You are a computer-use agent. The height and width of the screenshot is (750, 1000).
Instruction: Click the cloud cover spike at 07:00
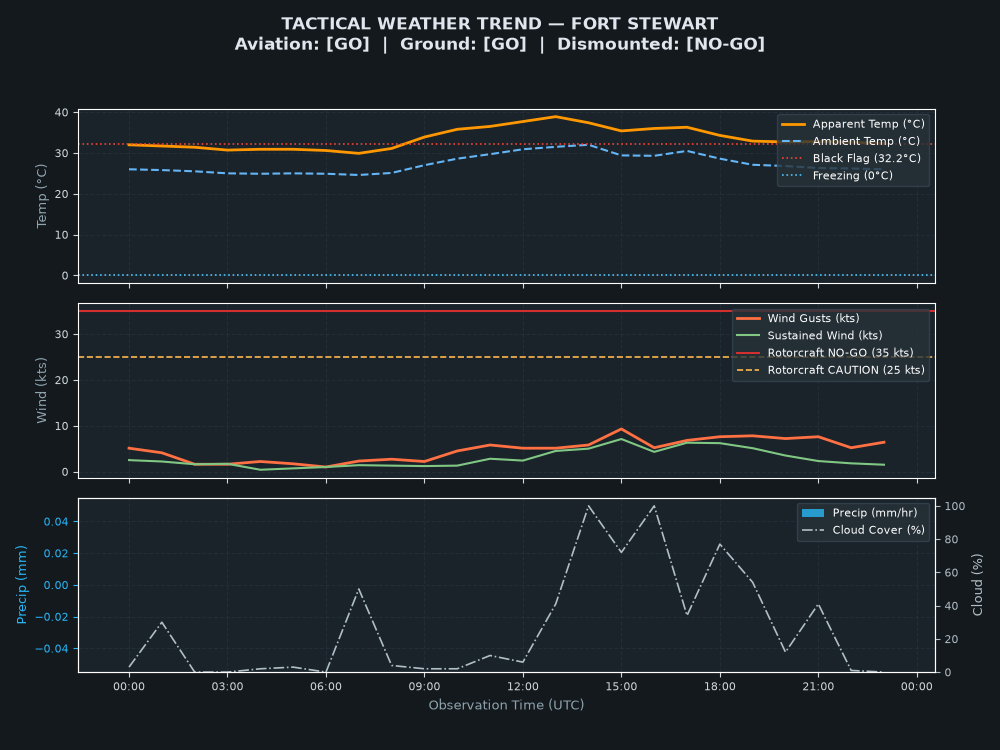359,589
